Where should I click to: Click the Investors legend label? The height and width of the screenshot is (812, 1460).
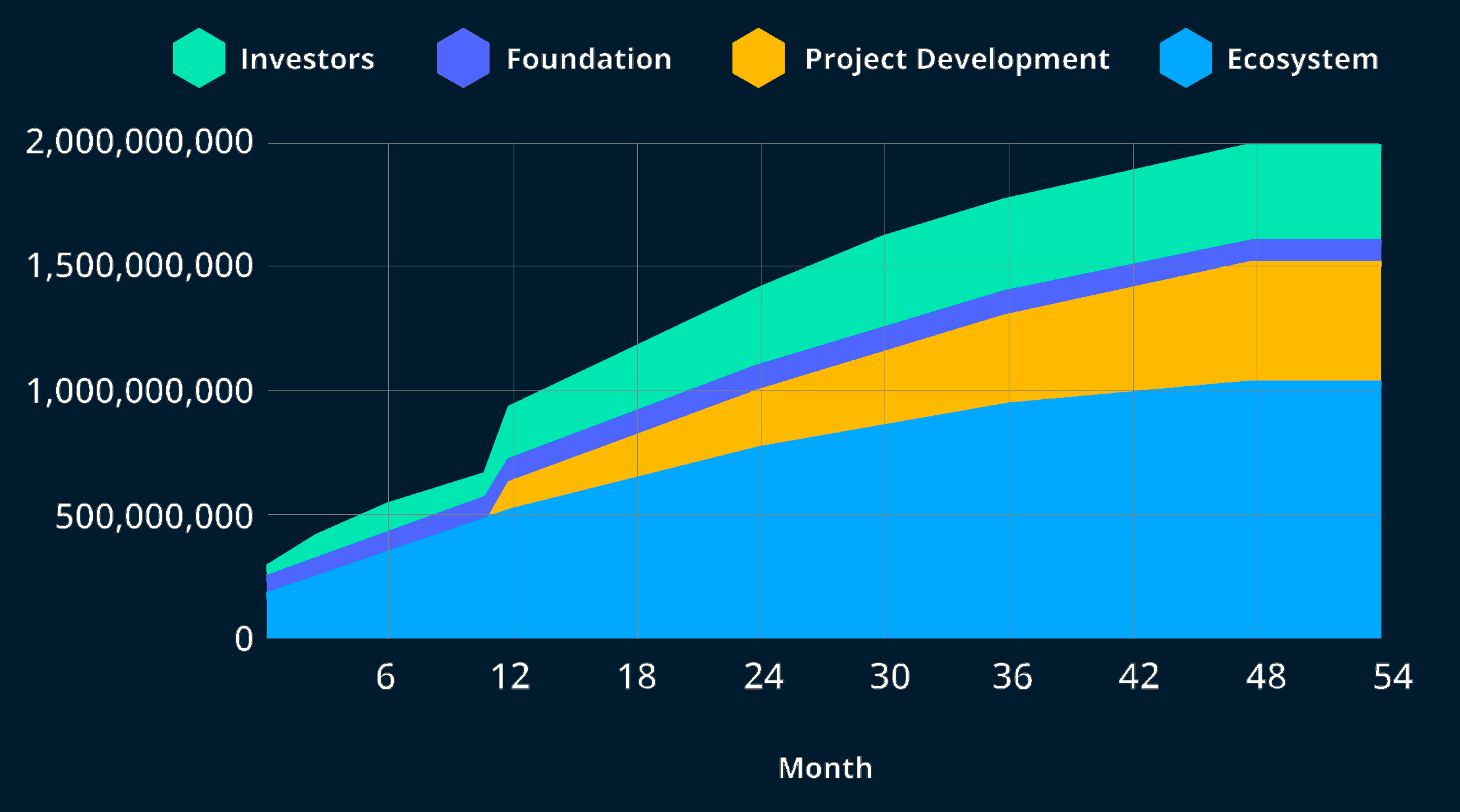point(307,59)
